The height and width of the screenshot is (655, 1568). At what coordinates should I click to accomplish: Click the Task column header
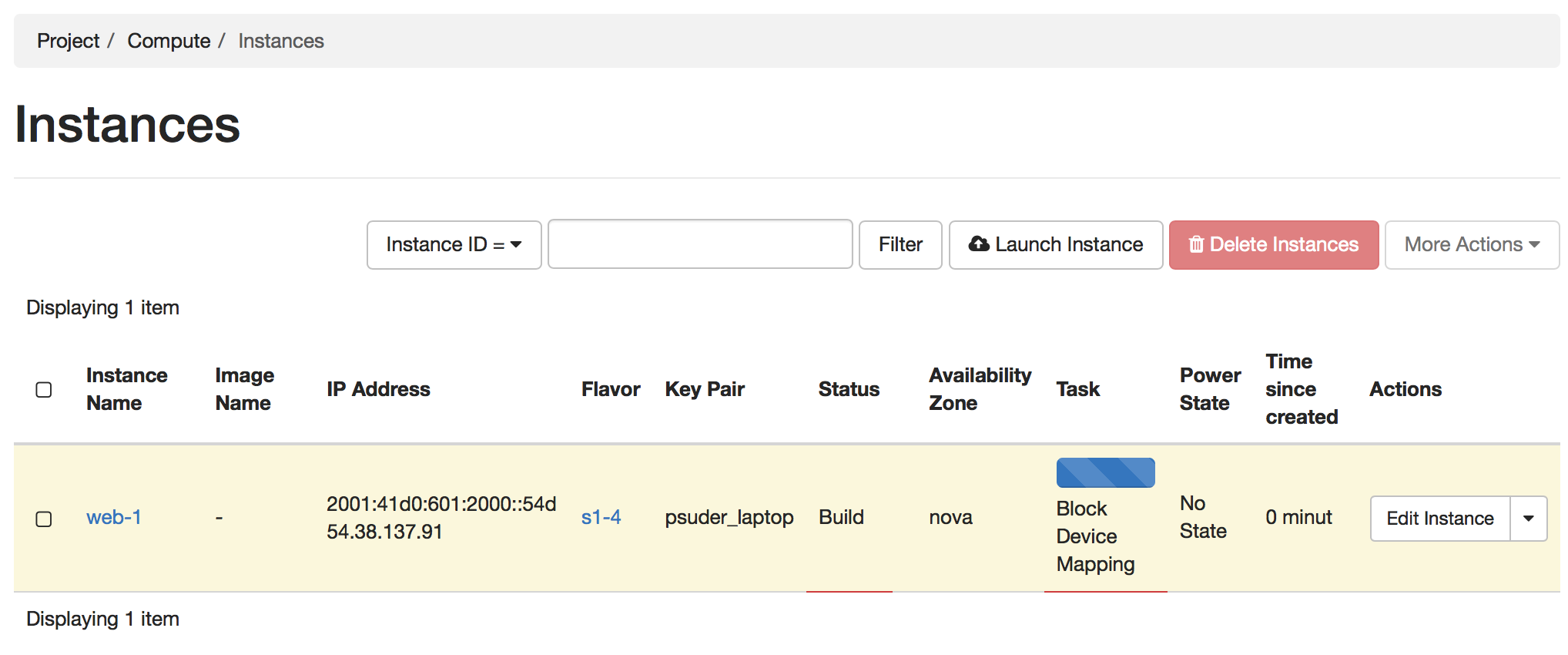point(1078,389)
